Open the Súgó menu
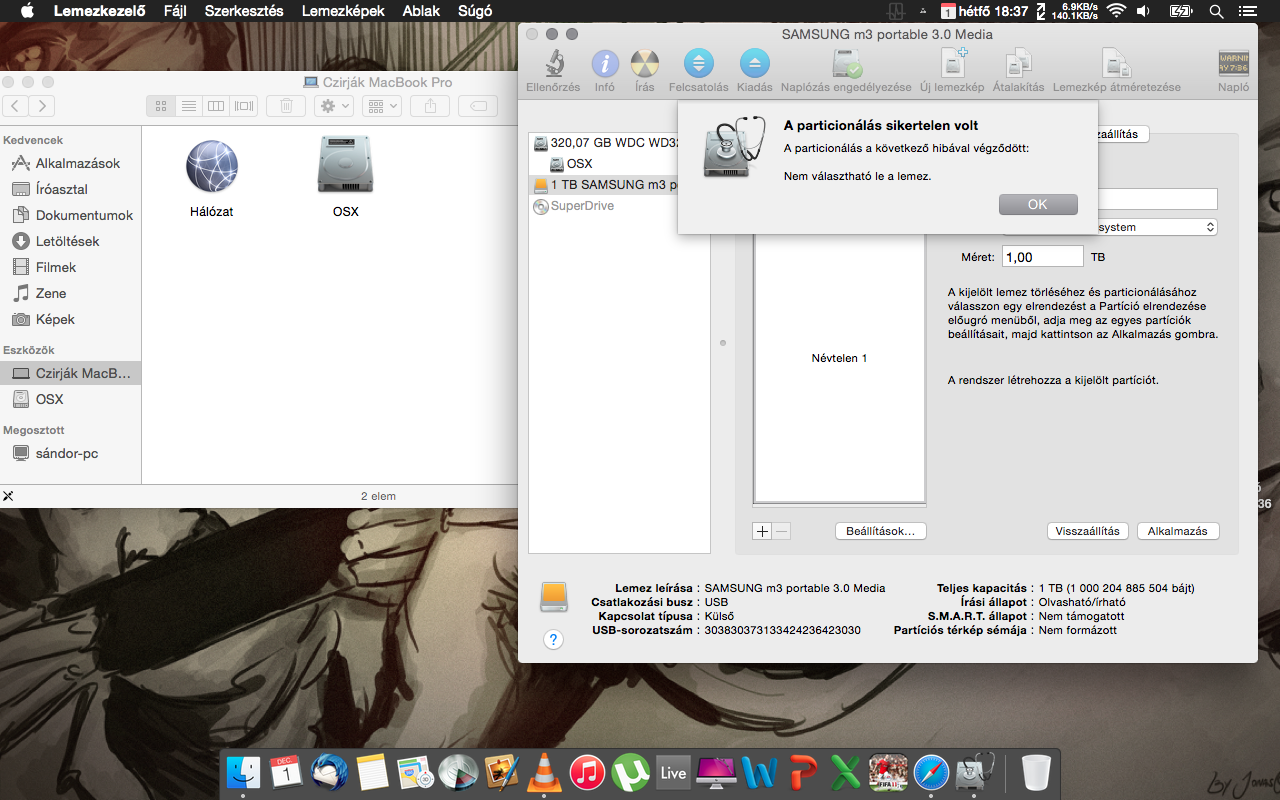The image size is (1280, 800). click(x=474, y=11)
